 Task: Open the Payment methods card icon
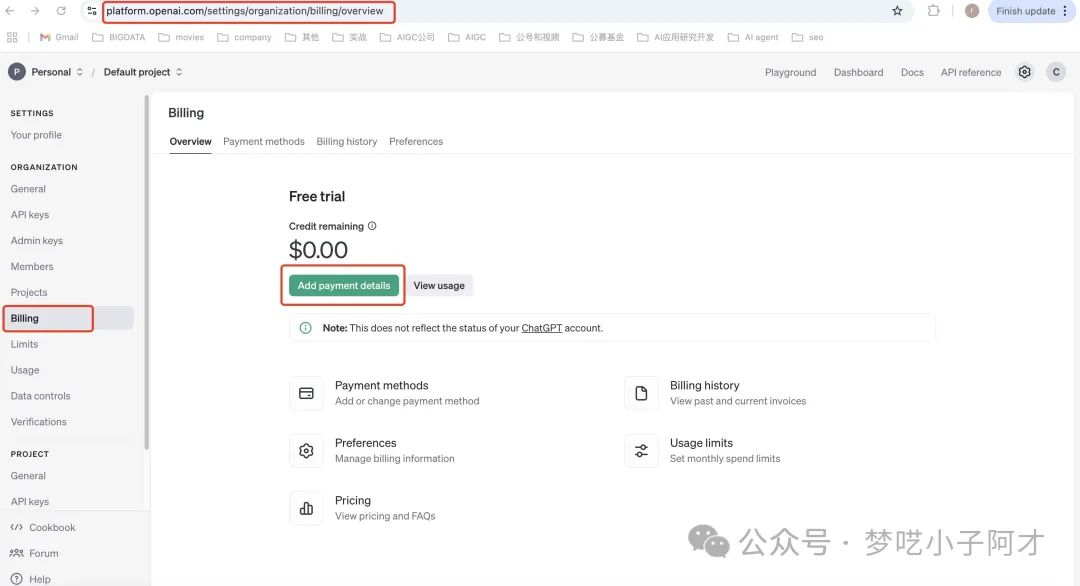pyautogui.click(x=306, y=393)
